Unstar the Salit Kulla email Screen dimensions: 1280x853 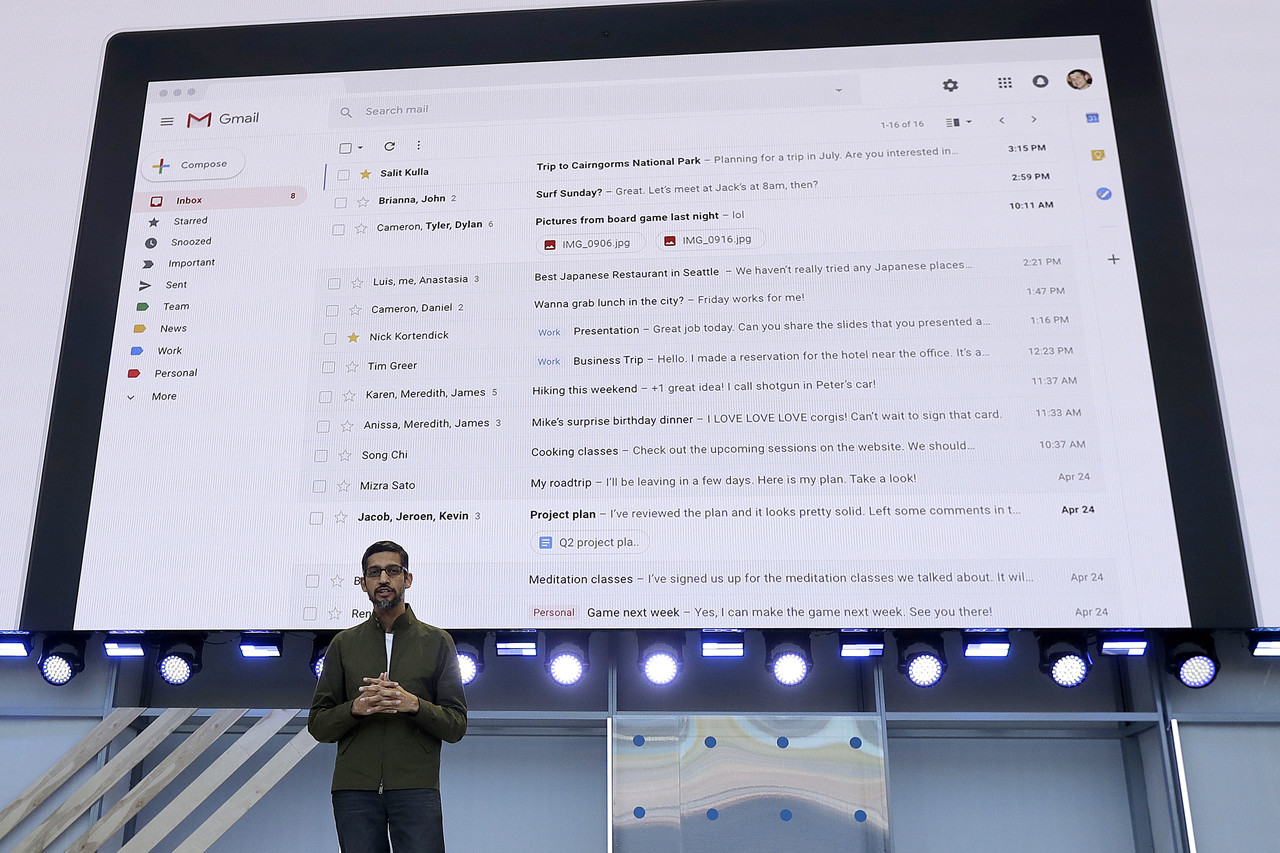point(365,174)
